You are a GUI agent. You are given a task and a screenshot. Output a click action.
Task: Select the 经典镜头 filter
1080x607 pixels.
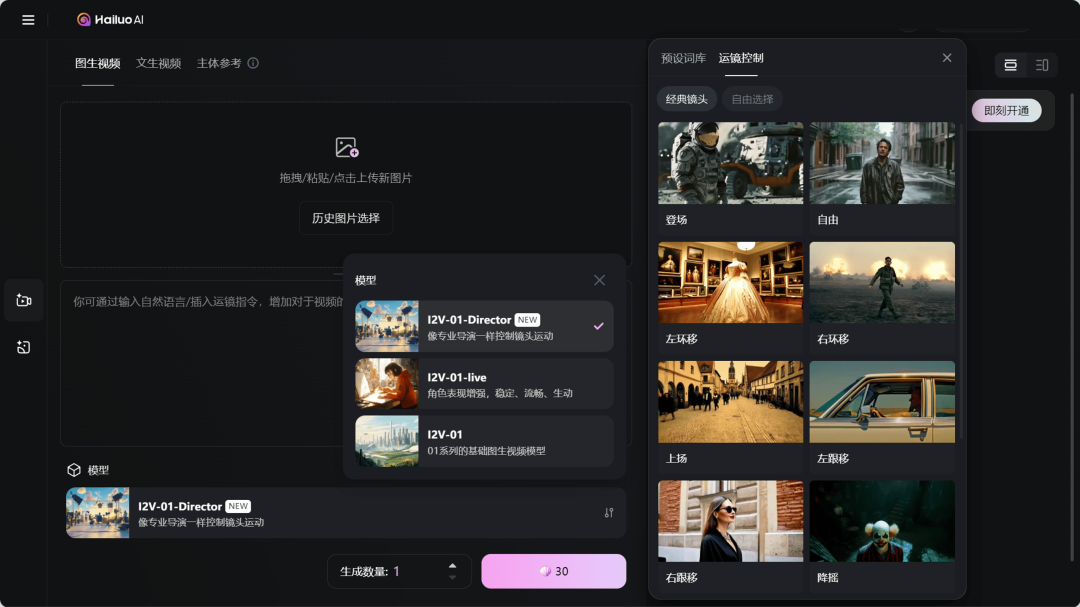(687, 99)
